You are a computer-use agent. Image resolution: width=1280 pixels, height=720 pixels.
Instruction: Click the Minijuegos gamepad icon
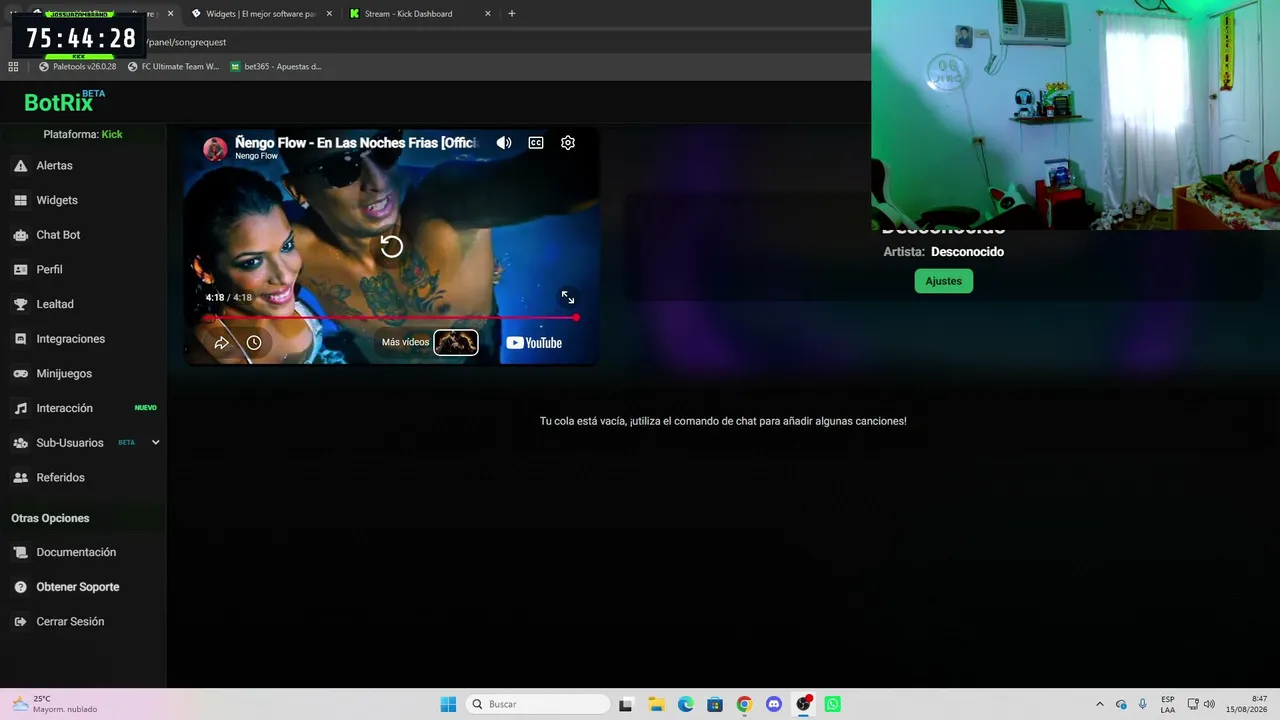(x=20, y=374)
